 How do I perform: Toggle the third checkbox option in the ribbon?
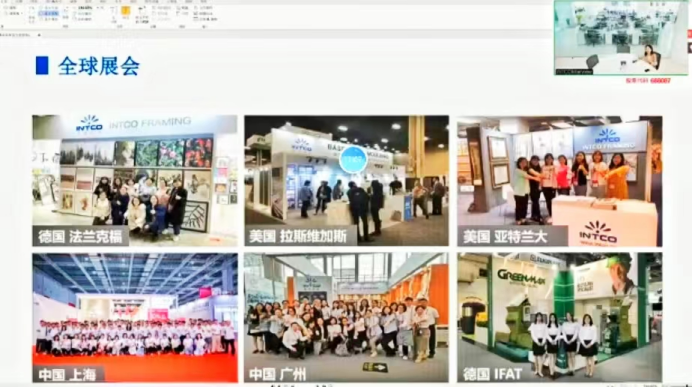pyautogui.click(x=49, y=19)
